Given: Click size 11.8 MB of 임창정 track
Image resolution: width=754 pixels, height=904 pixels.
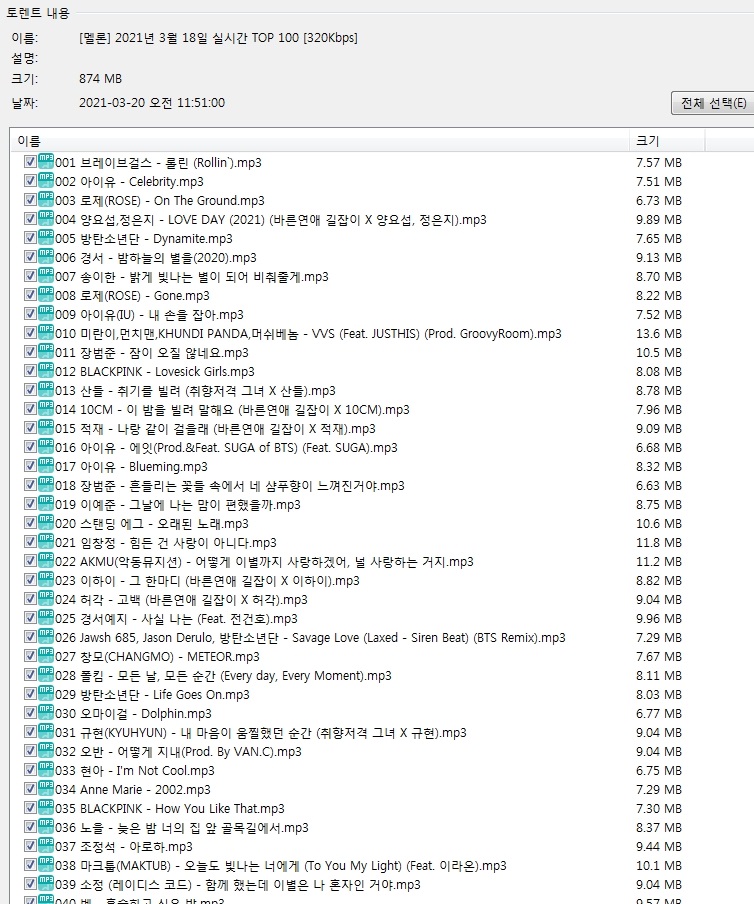Looking at the screenshot, I should tap(659, 543).
